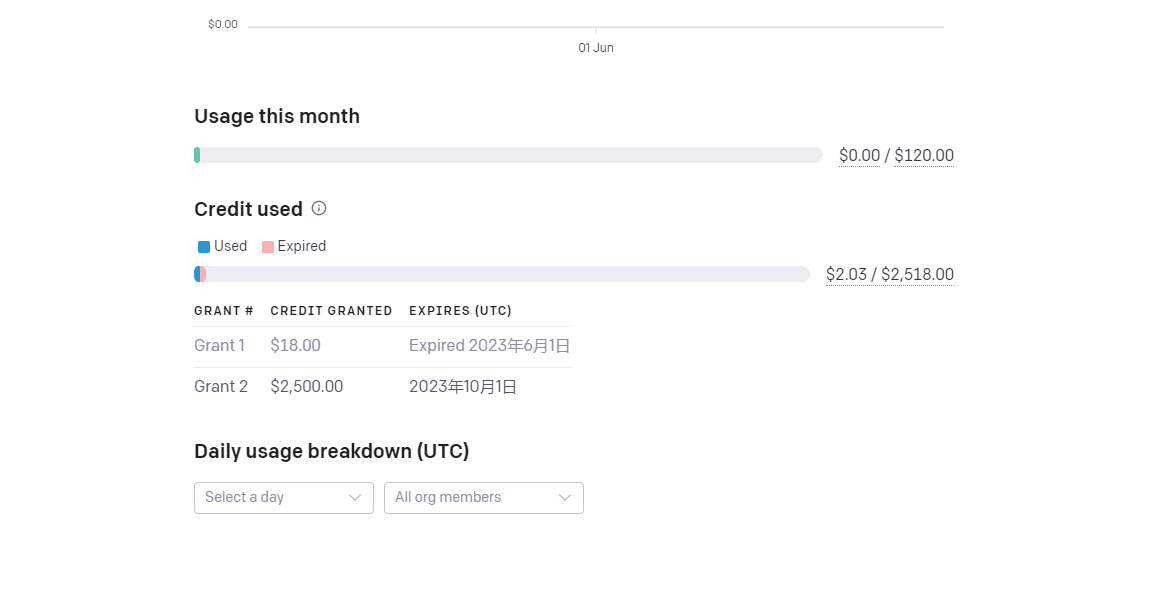This screenshot has width=1153, height=591.
Task: Click the CREDIT GRANTED column header
Action: coord(331,311)
